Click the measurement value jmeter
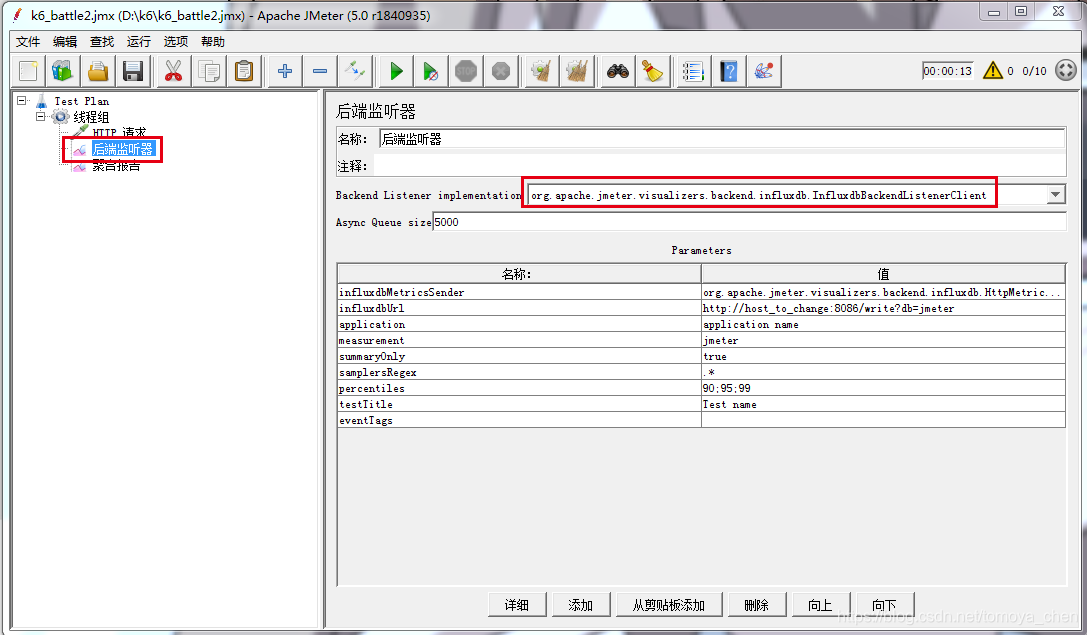Image resolution: width=1087 pixels, height=635 pixels. click(883, 340)
